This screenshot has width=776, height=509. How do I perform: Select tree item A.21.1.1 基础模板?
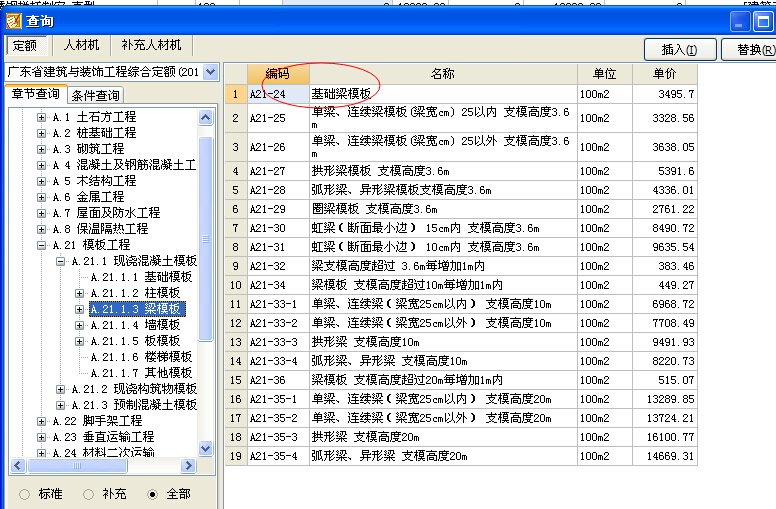click(141, 277)
